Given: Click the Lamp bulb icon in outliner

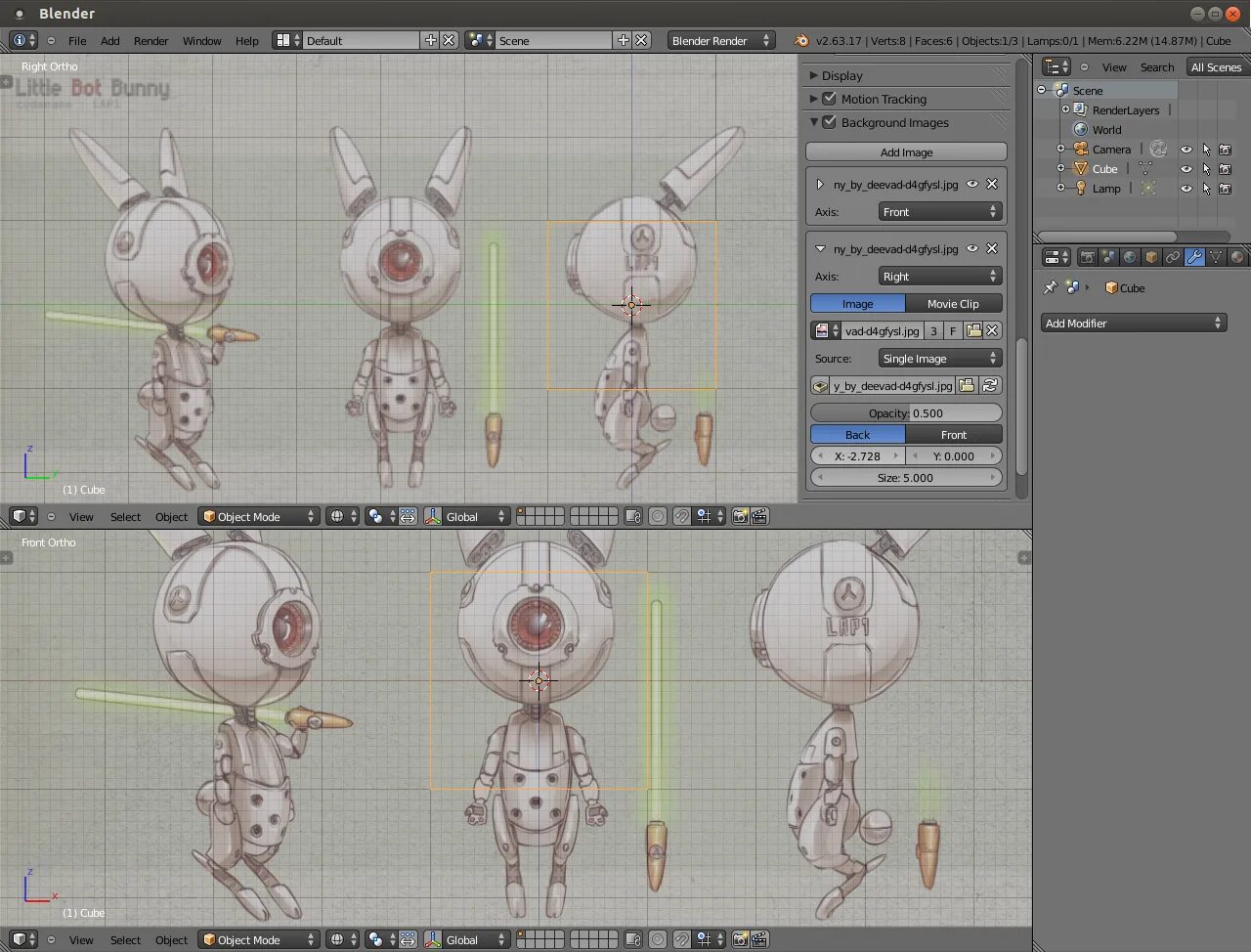Looking at the screenshot, I should [1081, 188].
